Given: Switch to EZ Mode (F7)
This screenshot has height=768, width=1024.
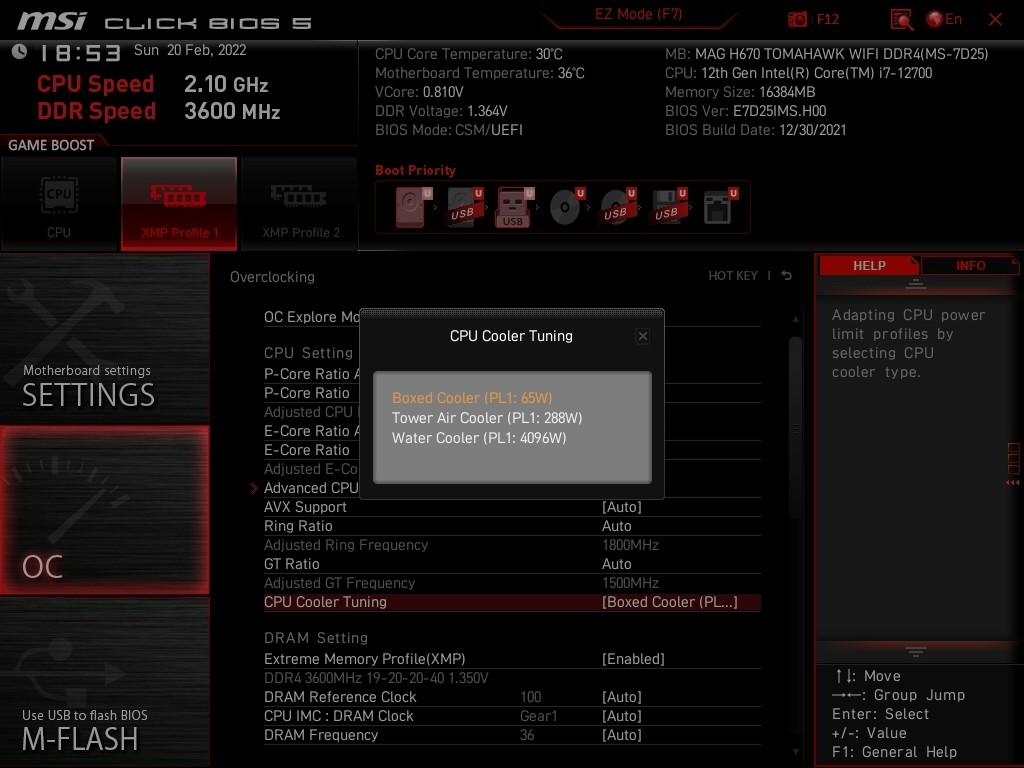Looking at the screenshot, I should click(638, 14).
